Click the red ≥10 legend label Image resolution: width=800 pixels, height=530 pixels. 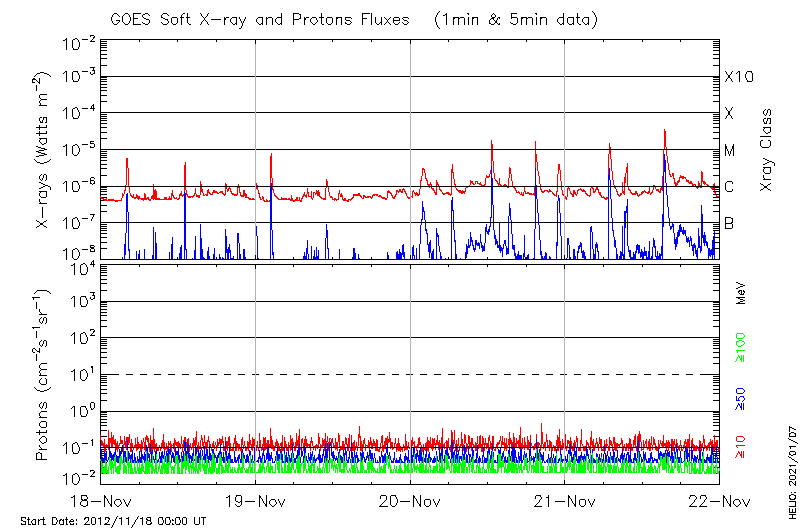click(741, 446)
